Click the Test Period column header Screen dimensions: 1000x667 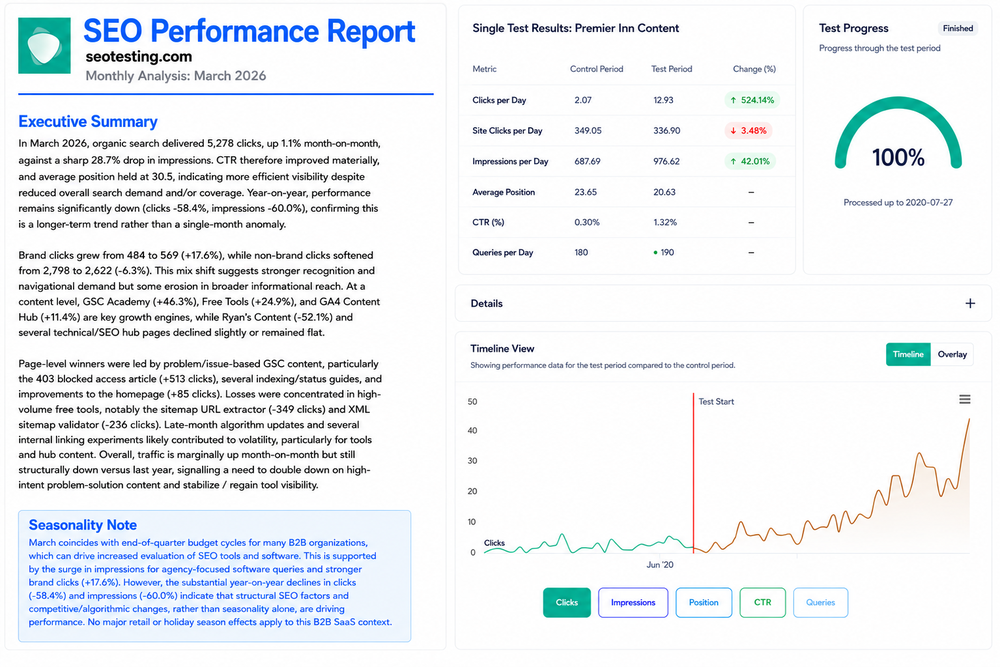(x=671, y=69)
